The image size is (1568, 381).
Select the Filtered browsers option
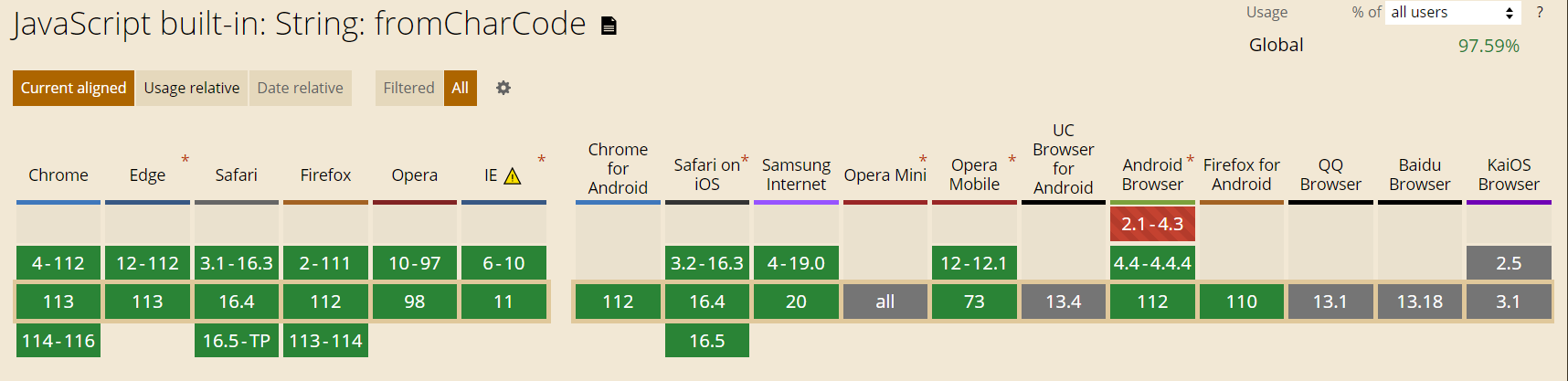tap(408, 88)
